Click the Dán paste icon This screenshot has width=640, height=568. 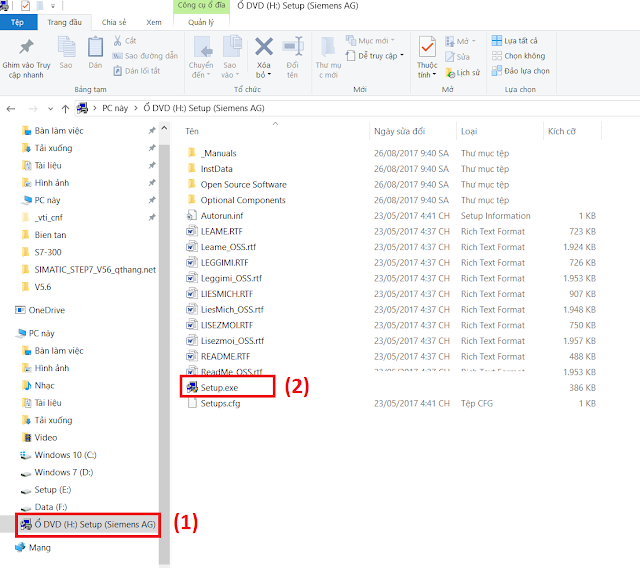95,47
